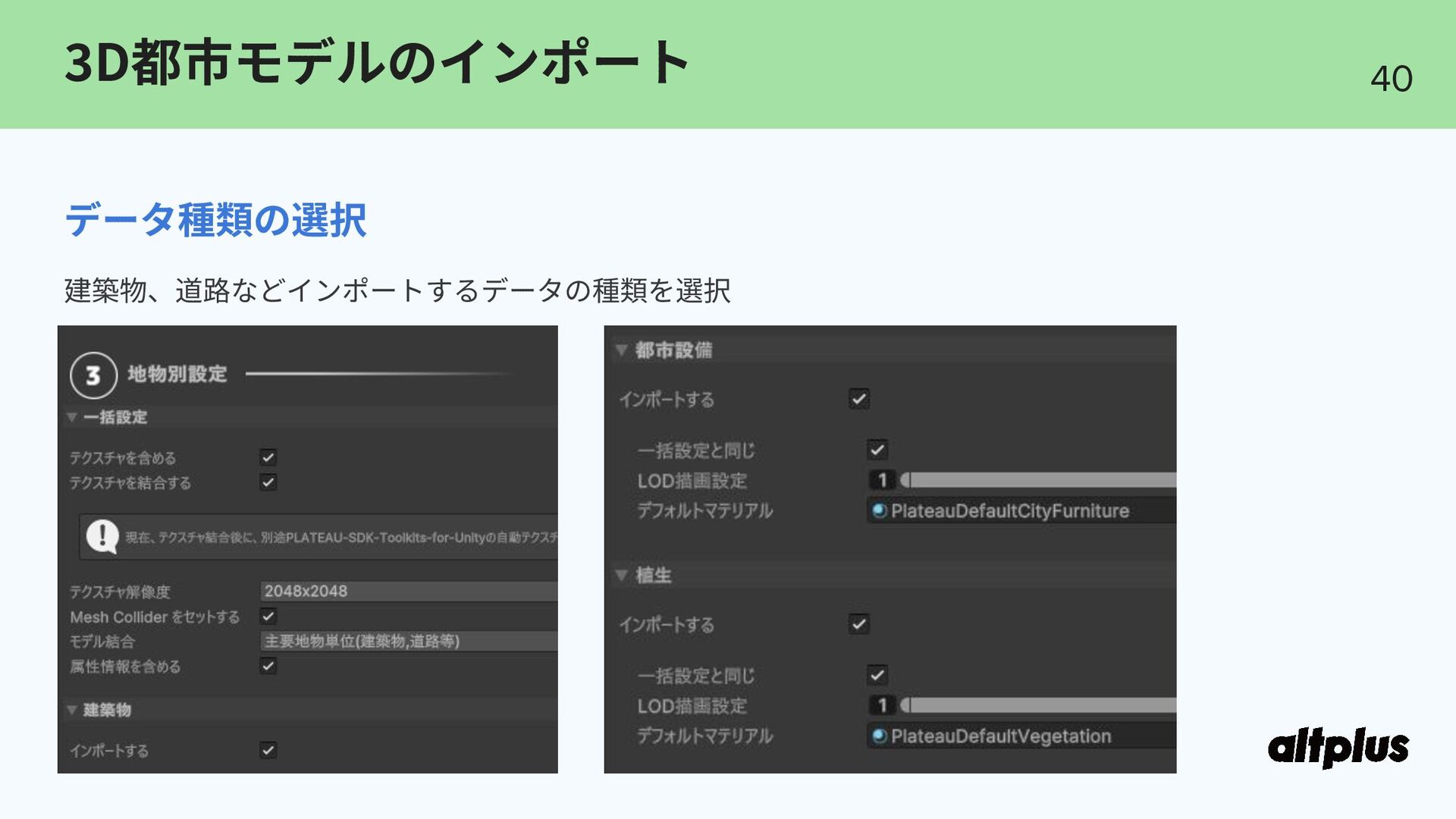
Task: Click 植生 LOD value field showing 1
Action: [882, 706]
